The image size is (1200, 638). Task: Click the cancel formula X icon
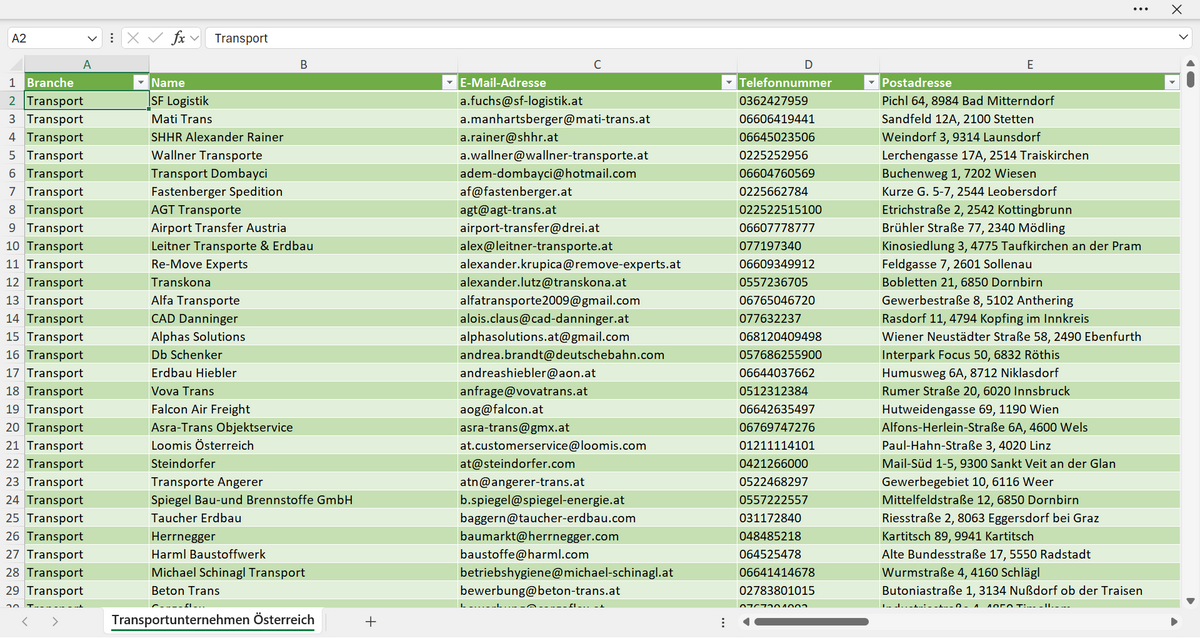[133, 38]
